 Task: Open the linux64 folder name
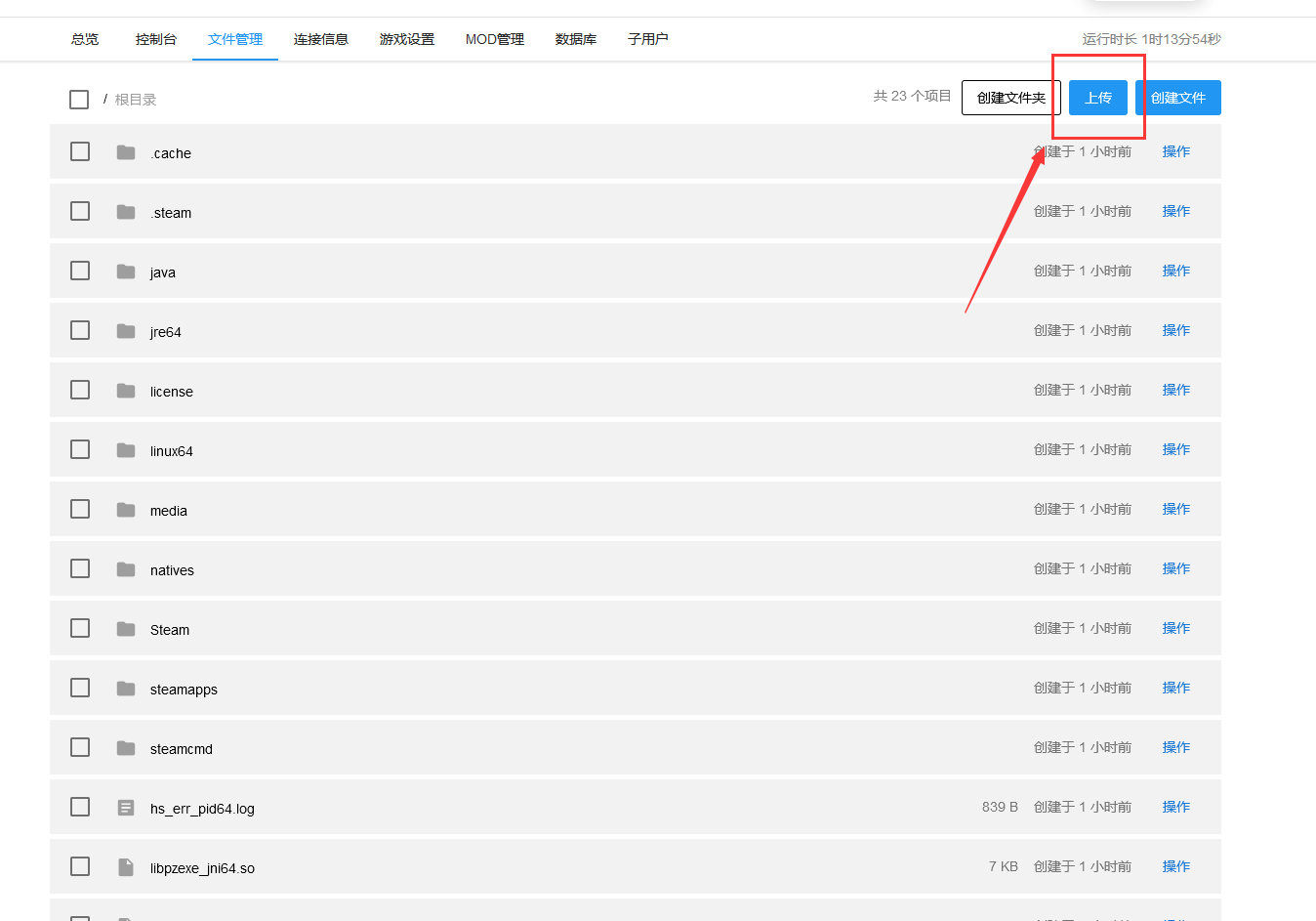click(x=172, y=451)
